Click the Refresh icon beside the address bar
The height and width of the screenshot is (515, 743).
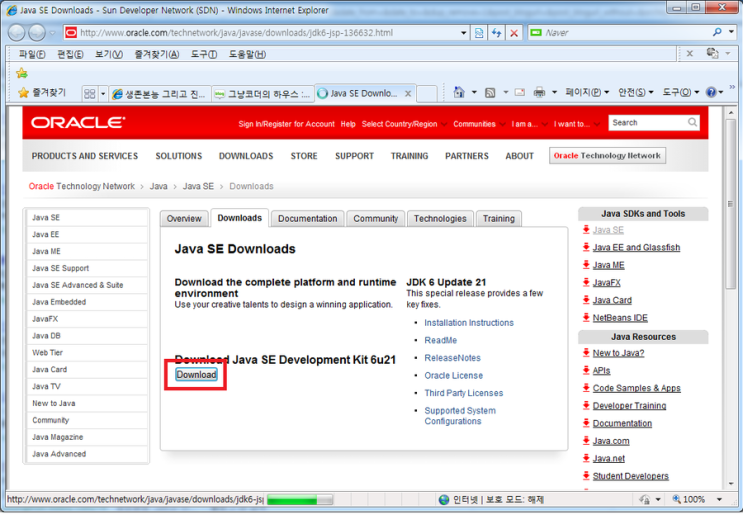[x=496, y=33]
